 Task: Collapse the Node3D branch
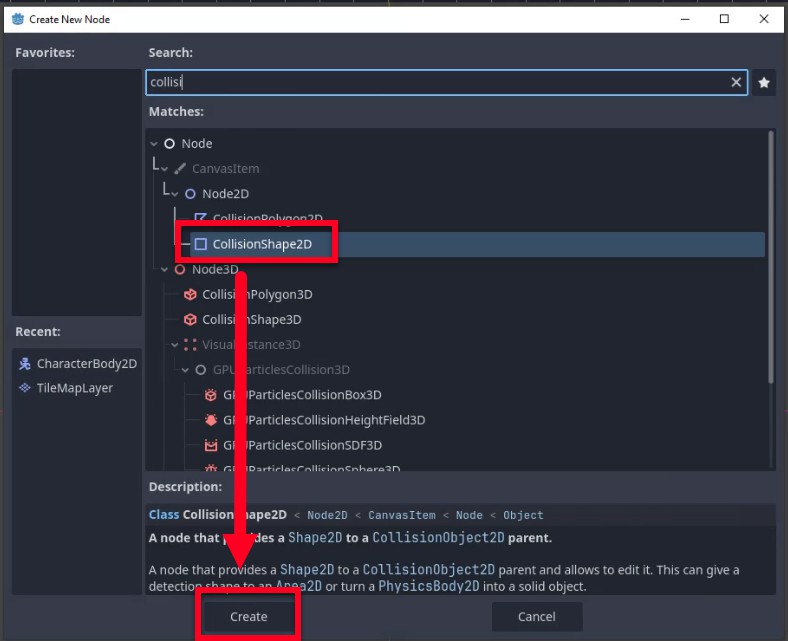point(164,269)
